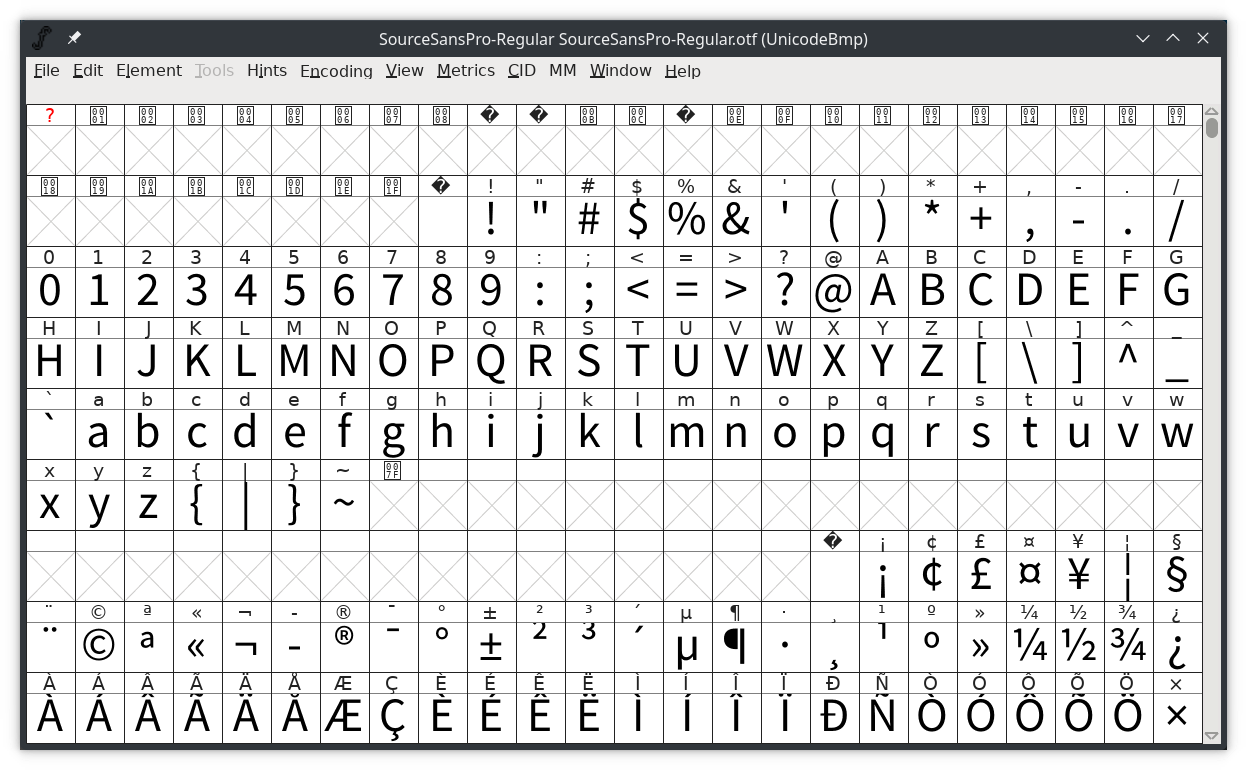This screenshot has width=1247, height=770.
Task: Open the Metrics menu
Action: pyautogui.click(x=466, y=71)
